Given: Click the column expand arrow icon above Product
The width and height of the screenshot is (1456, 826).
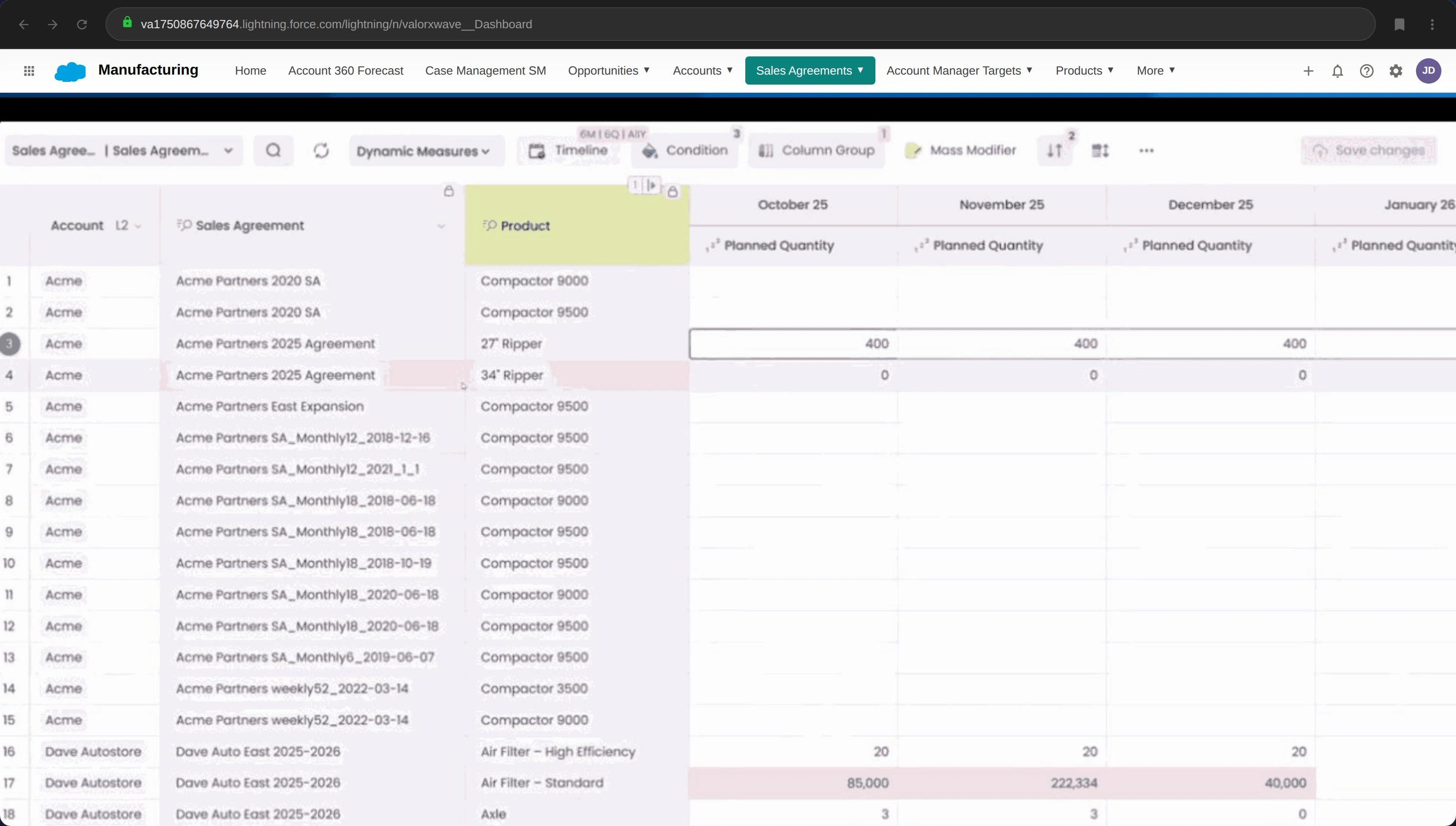Looking at the screenshot, I should point(652,185).
